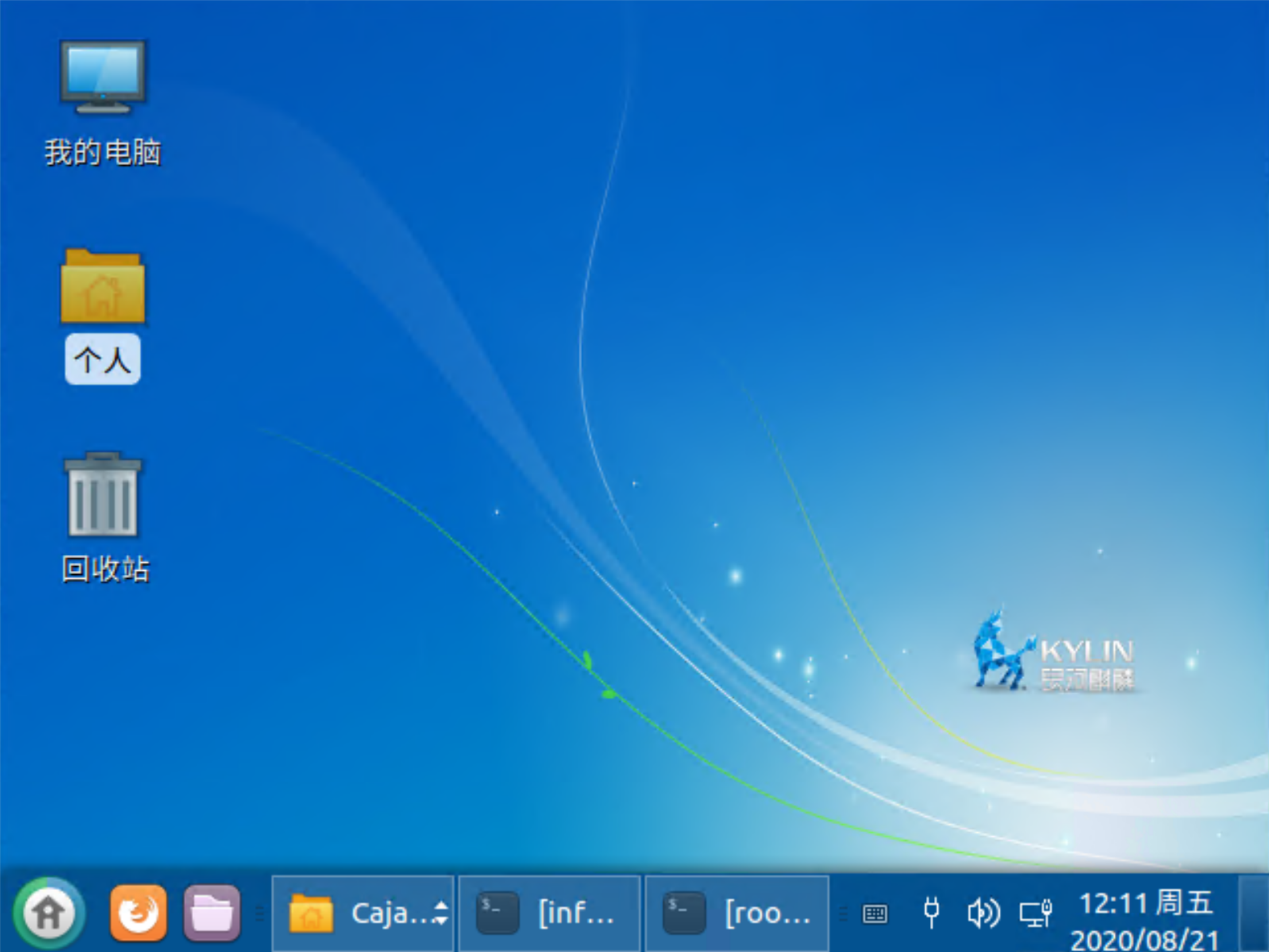The image size is (1269, 952).
Task: Launch Firefox browser from the taskbar
Action: [x=138, y=912]
